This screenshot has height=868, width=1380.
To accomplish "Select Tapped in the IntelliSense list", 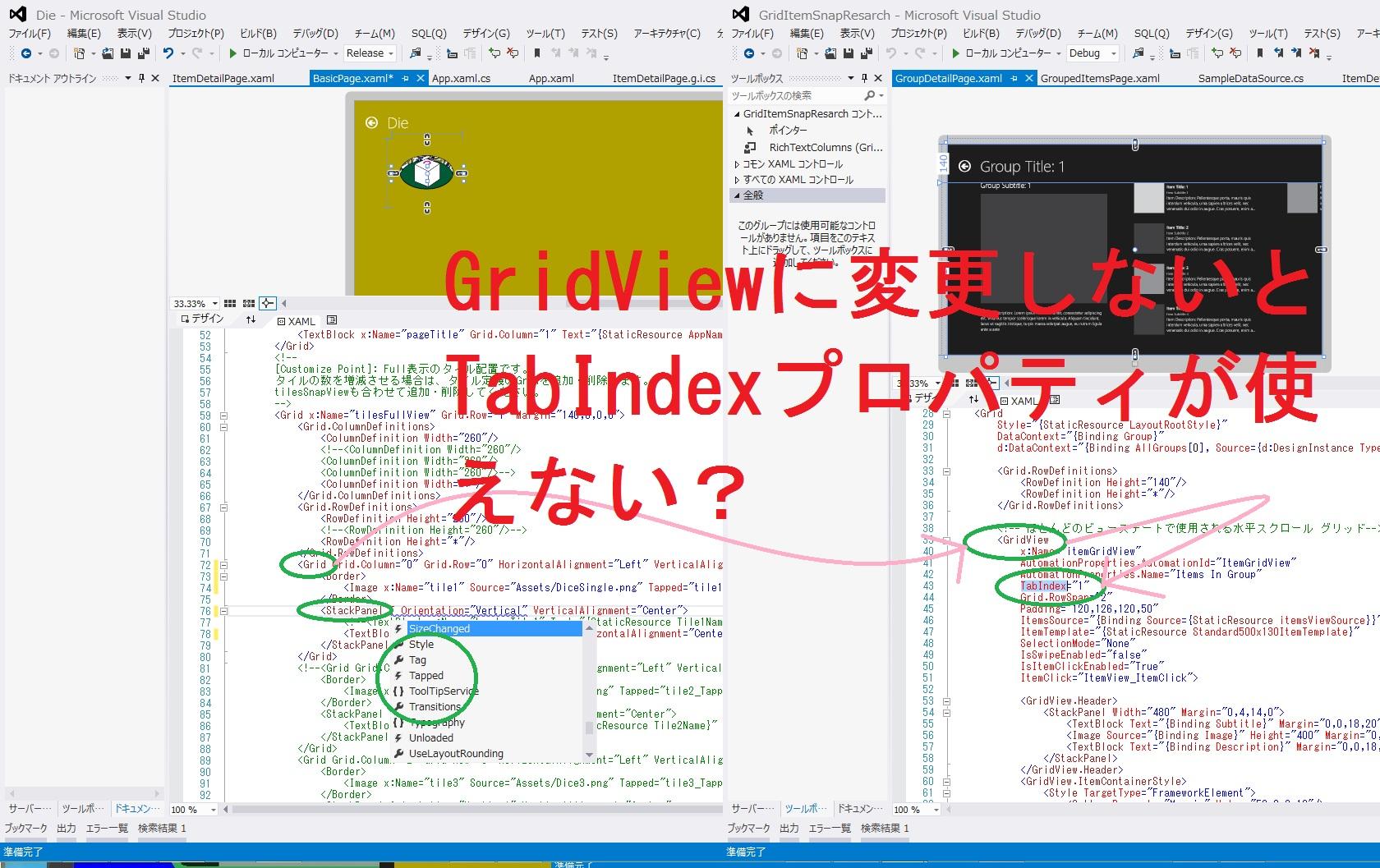I will click(x=426, y=676).
